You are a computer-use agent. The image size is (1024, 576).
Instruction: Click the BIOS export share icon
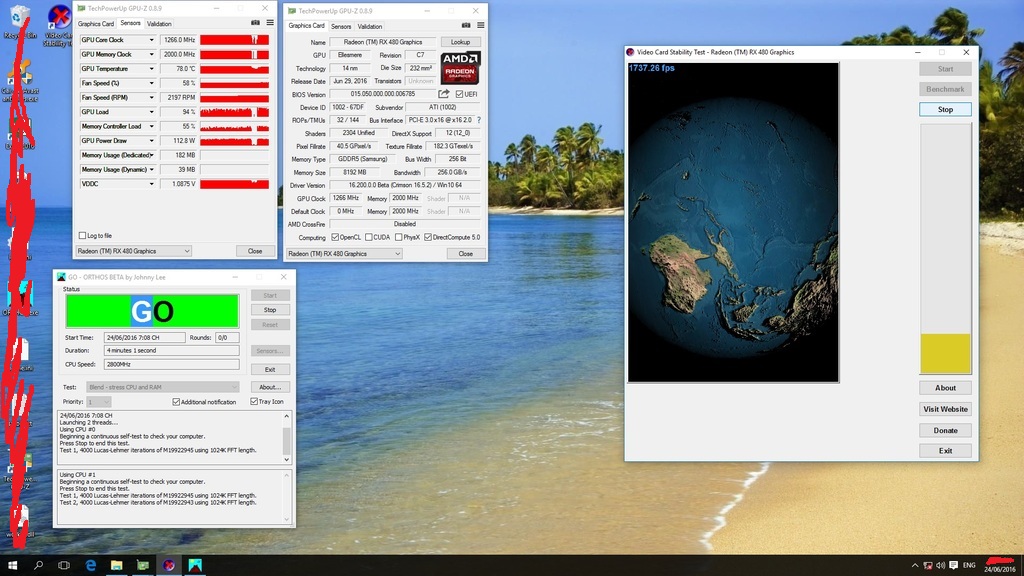click(443, 94)
